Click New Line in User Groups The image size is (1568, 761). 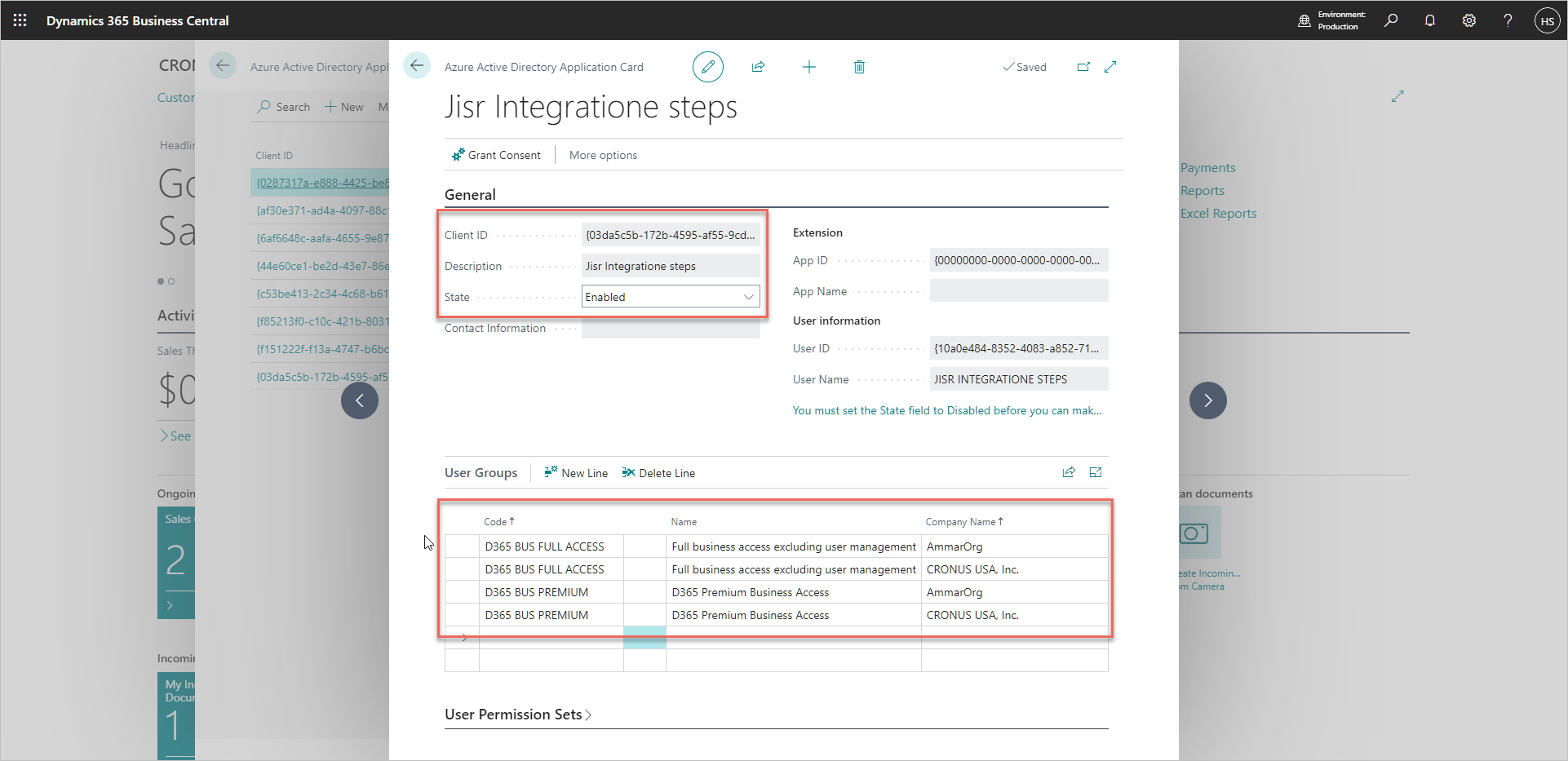point(576,473)
